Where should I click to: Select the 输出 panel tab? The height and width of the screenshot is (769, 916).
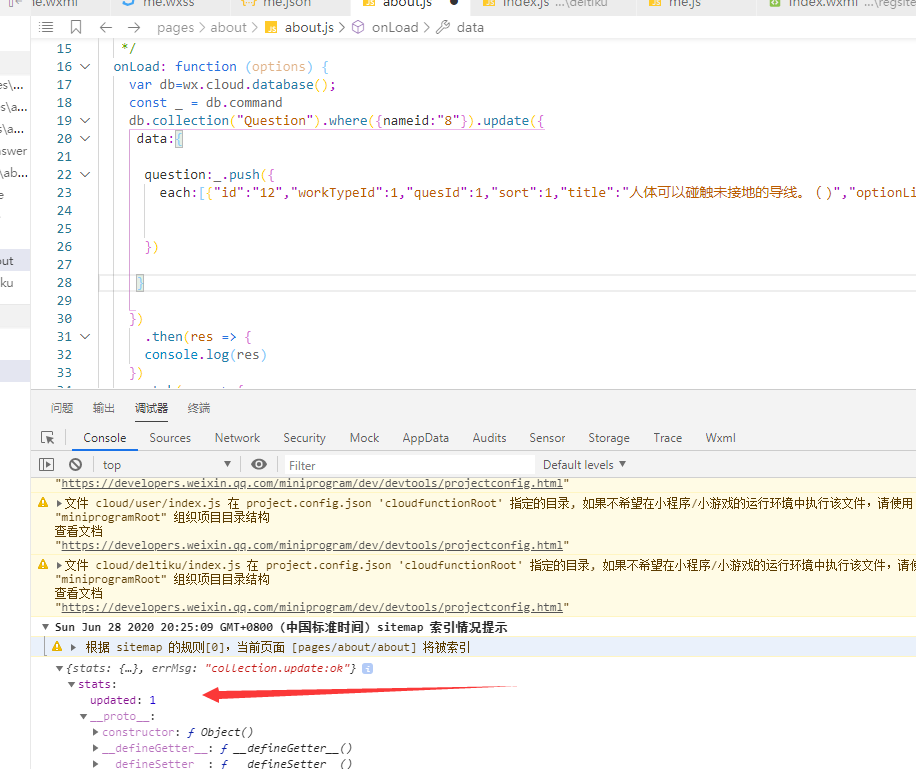click(x=104, y=408)
